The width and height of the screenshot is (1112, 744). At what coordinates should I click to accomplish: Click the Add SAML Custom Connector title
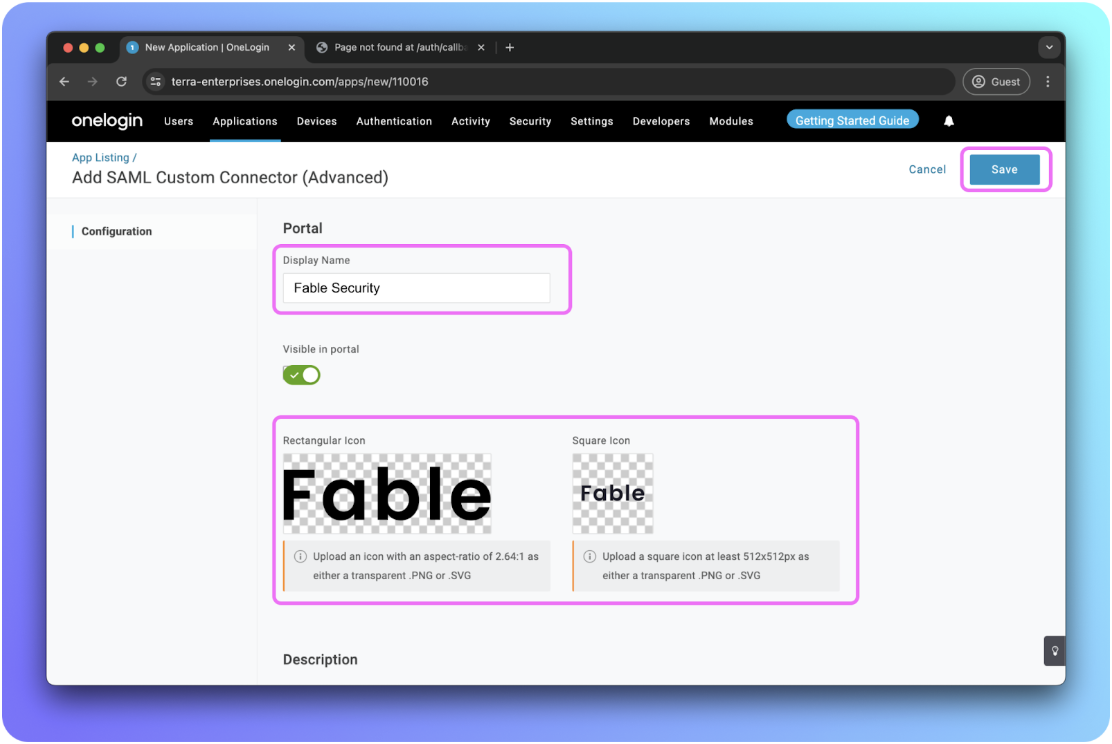(x=230, y=177)
